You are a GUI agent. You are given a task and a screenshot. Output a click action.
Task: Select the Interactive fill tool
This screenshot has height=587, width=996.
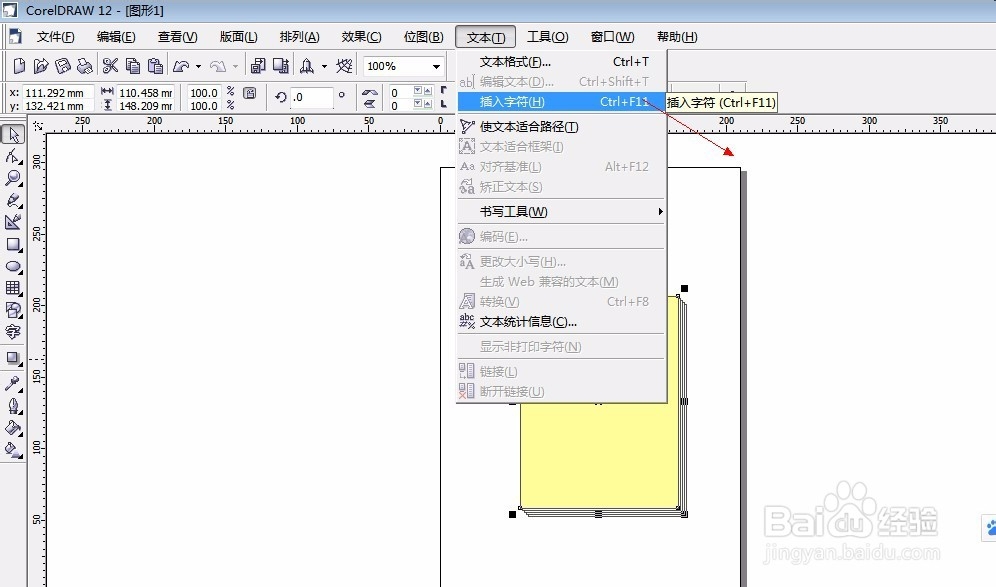click(x=13, y=450)
